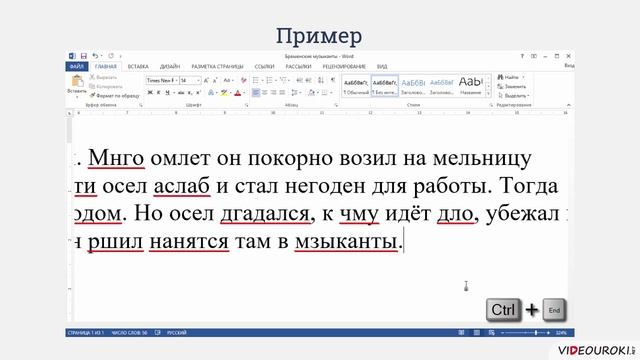Toggle strikethrough formatting
Screen dimensions: 640x360
click(x=181, y=93)
